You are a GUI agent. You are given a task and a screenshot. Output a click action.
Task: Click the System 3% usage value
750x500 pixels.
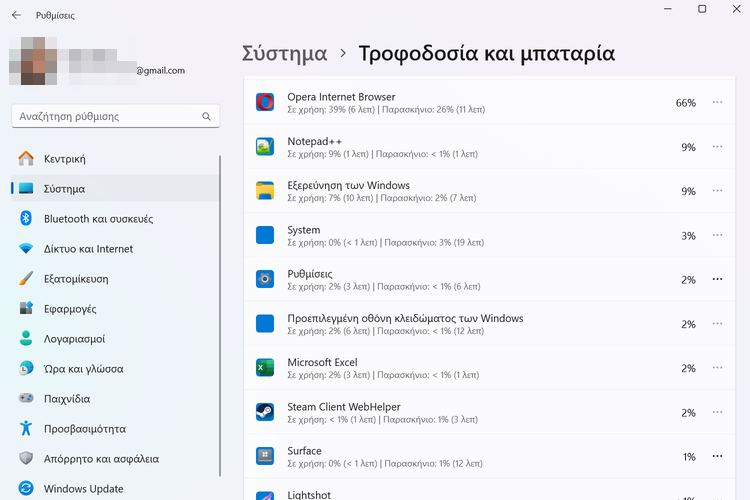688,236
